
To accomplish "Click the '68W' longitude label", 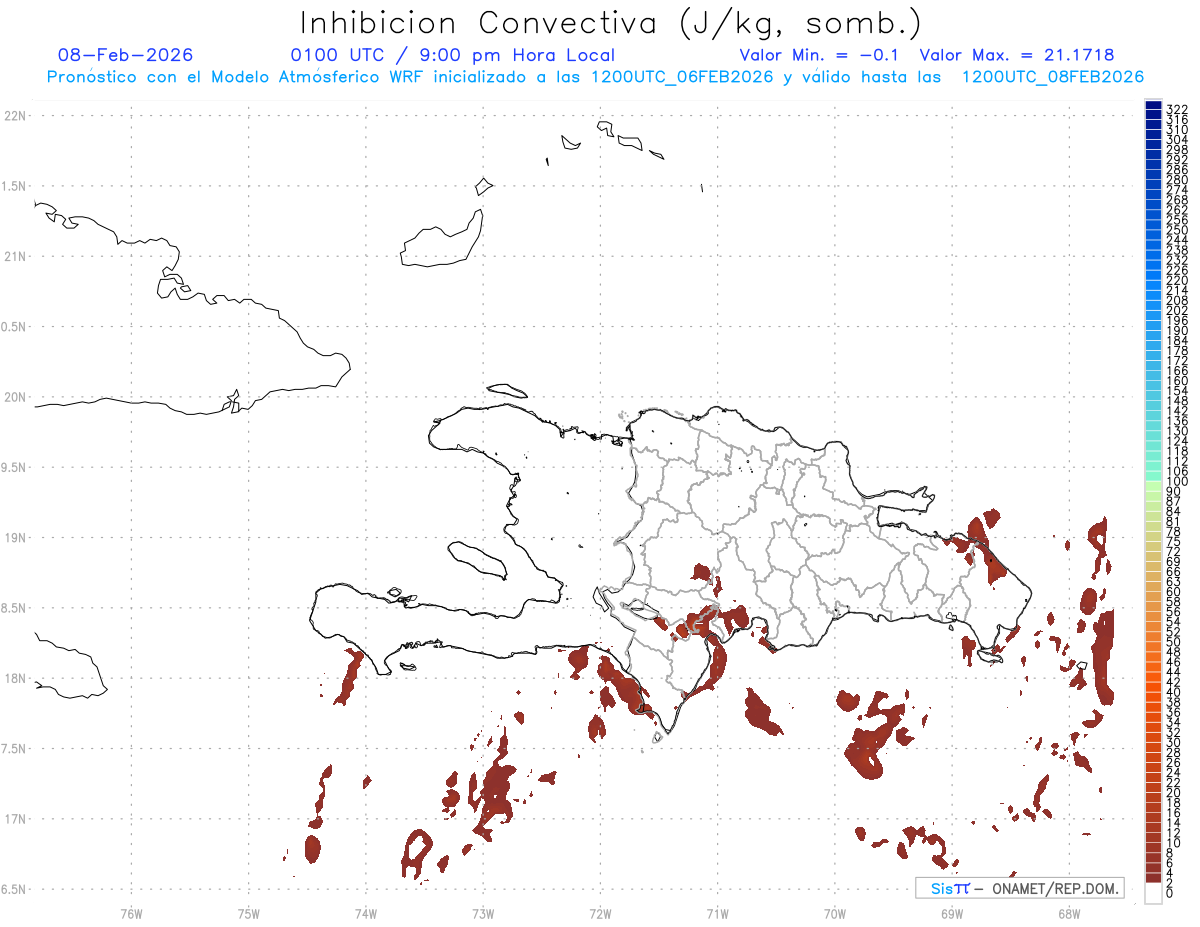I will pos(1069,913).
